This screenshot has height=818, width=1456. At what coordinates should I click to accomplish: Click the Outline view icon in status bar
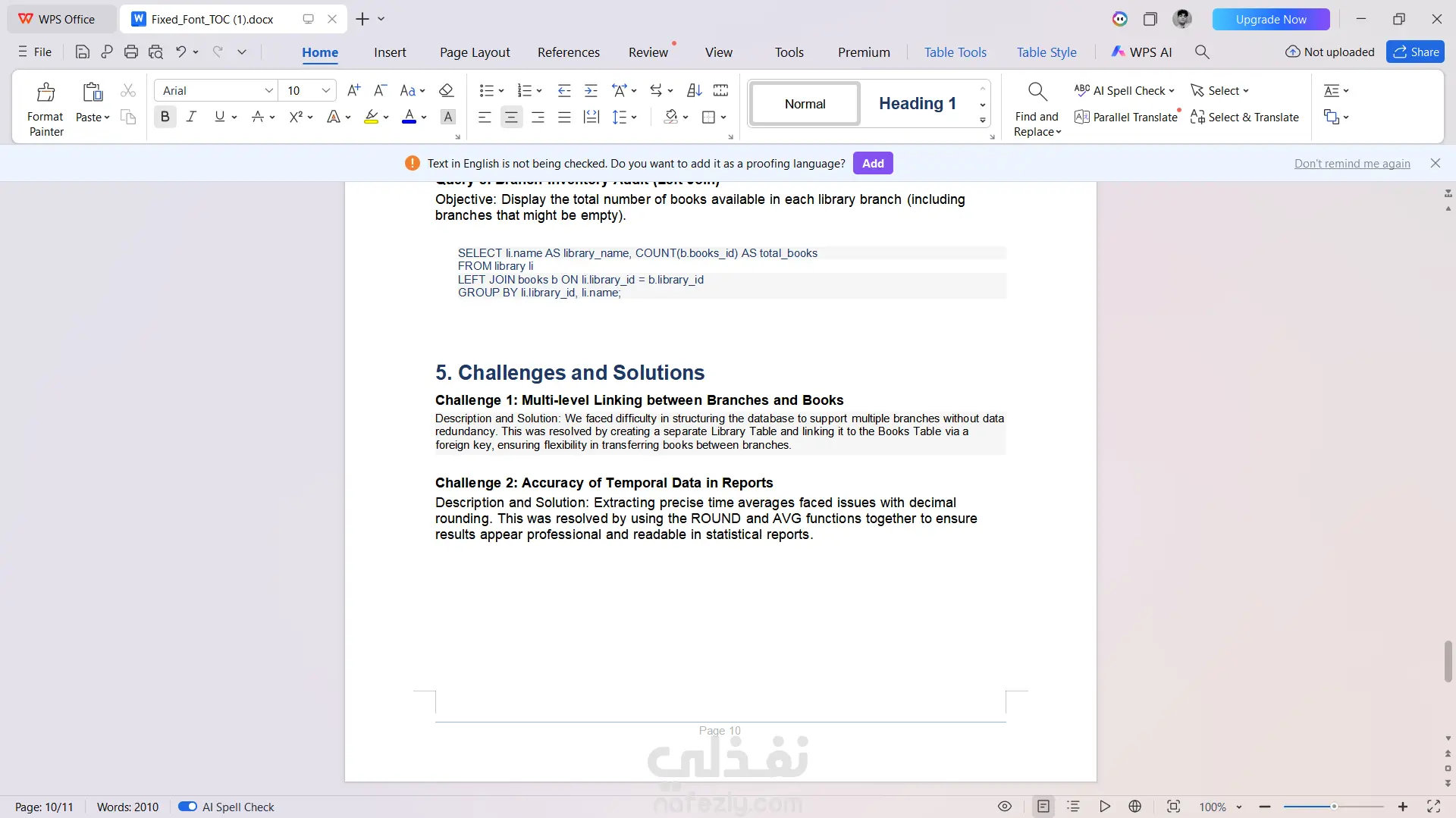[x=1073, y=807]
